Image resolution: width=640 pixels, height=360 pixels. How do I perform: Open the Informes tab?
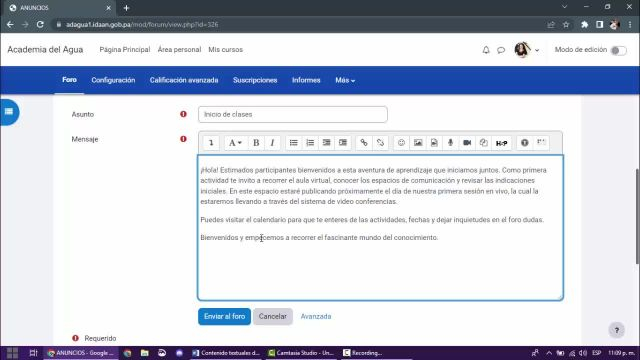[306, 80]
